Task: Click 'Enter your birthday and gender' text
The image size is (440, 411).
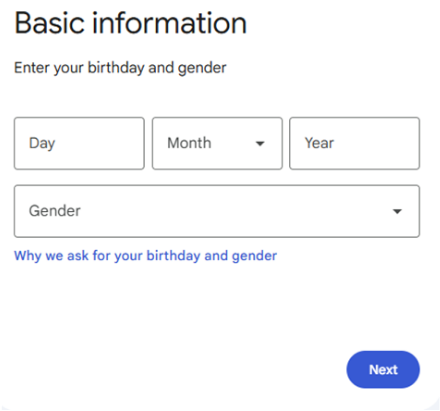Action: click(x=120, y=68)
